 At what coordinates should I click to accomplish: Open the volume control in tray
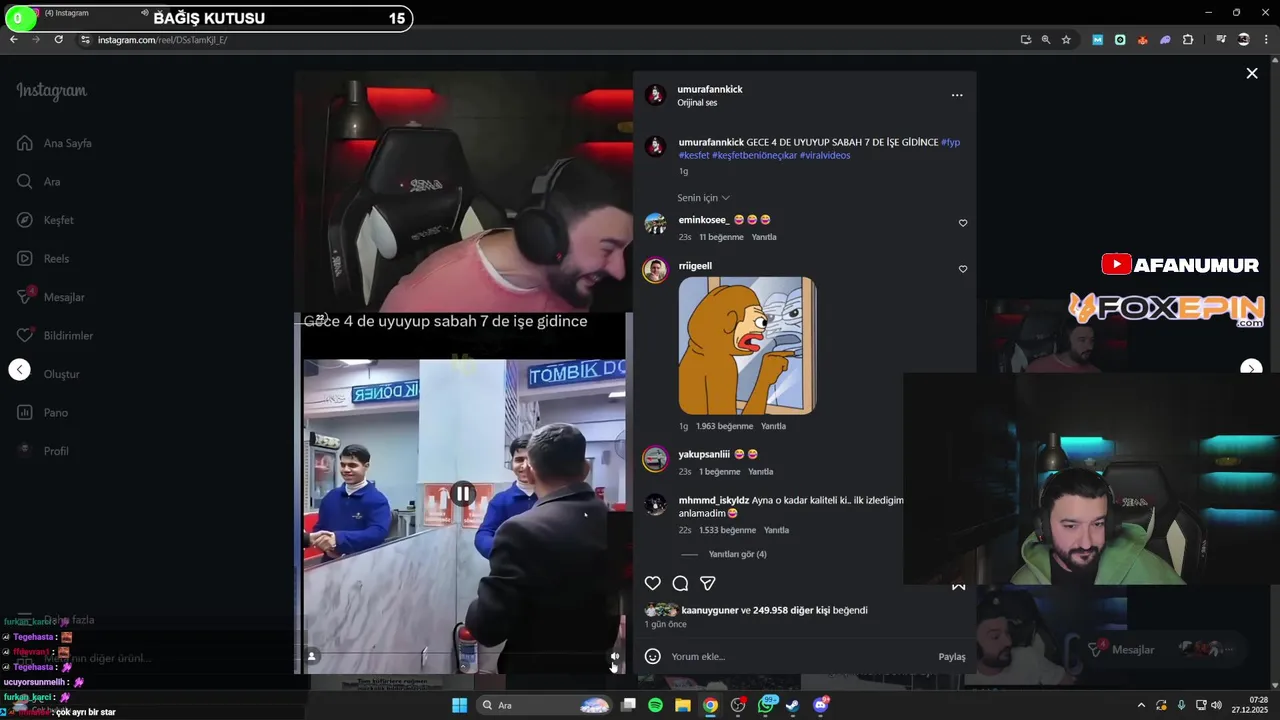pyautogui.click(x=1216, y=705)
